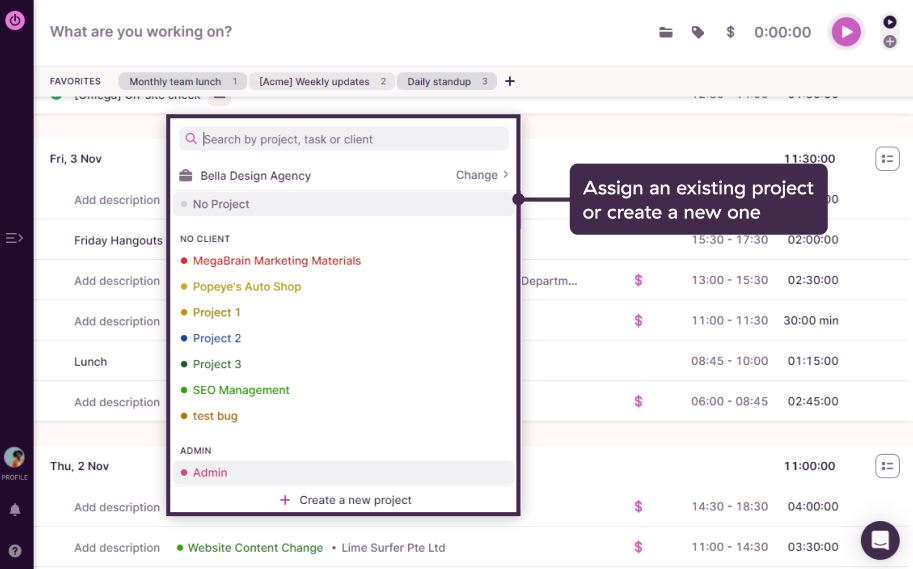Toggle bulk edit list for Fri, 3 Nov
This screenshot has height=569, width=913.
point(887,158)
